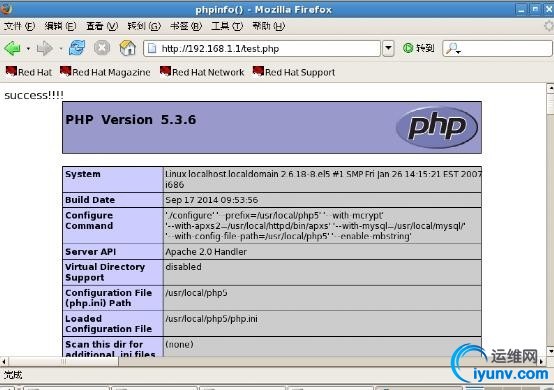Open the Bookmarks (书签) menu
Viewport: 554px width, 390px height.
coord(186,26)
